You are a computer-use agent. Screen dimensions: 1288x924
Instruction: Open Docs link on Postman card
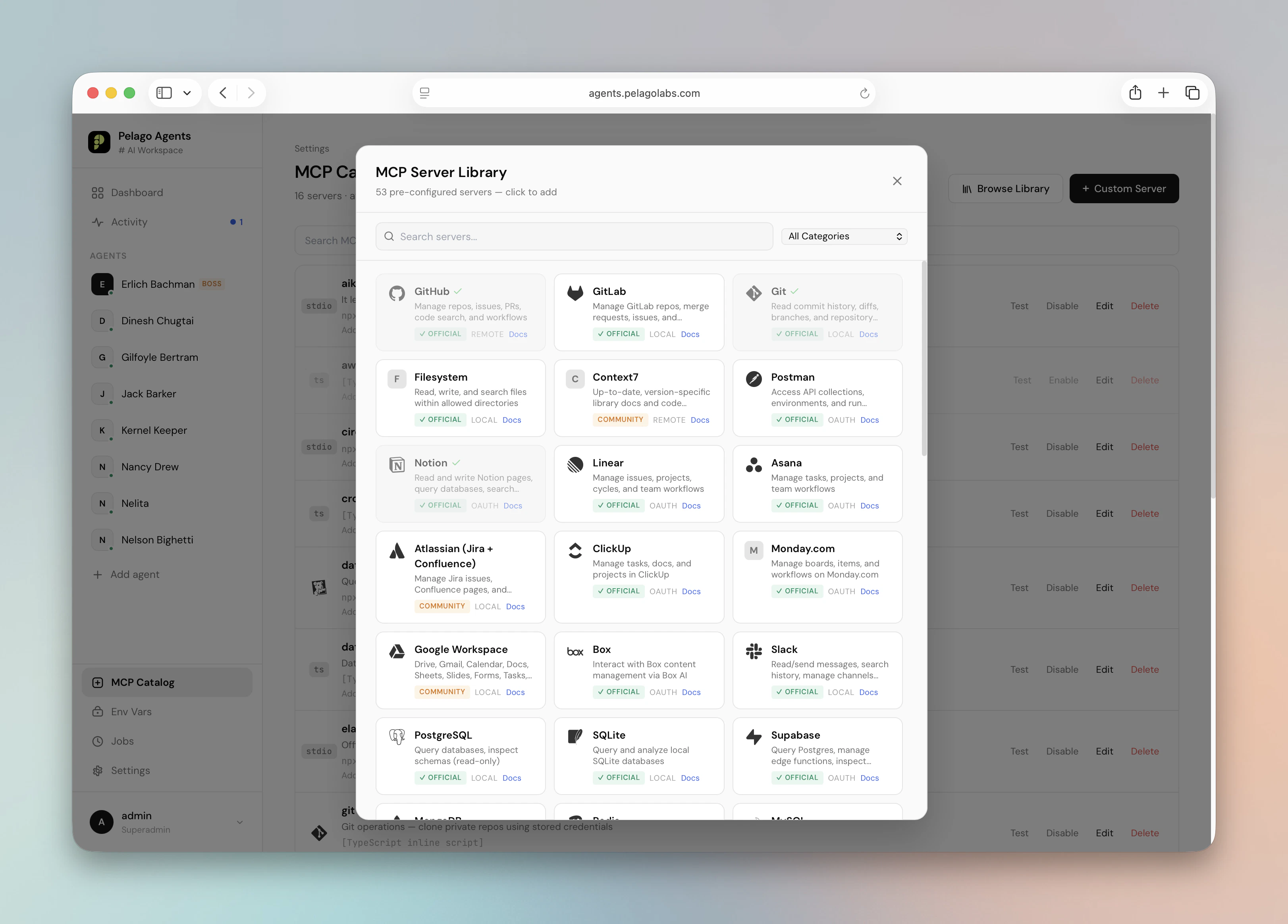pos(870,420)
